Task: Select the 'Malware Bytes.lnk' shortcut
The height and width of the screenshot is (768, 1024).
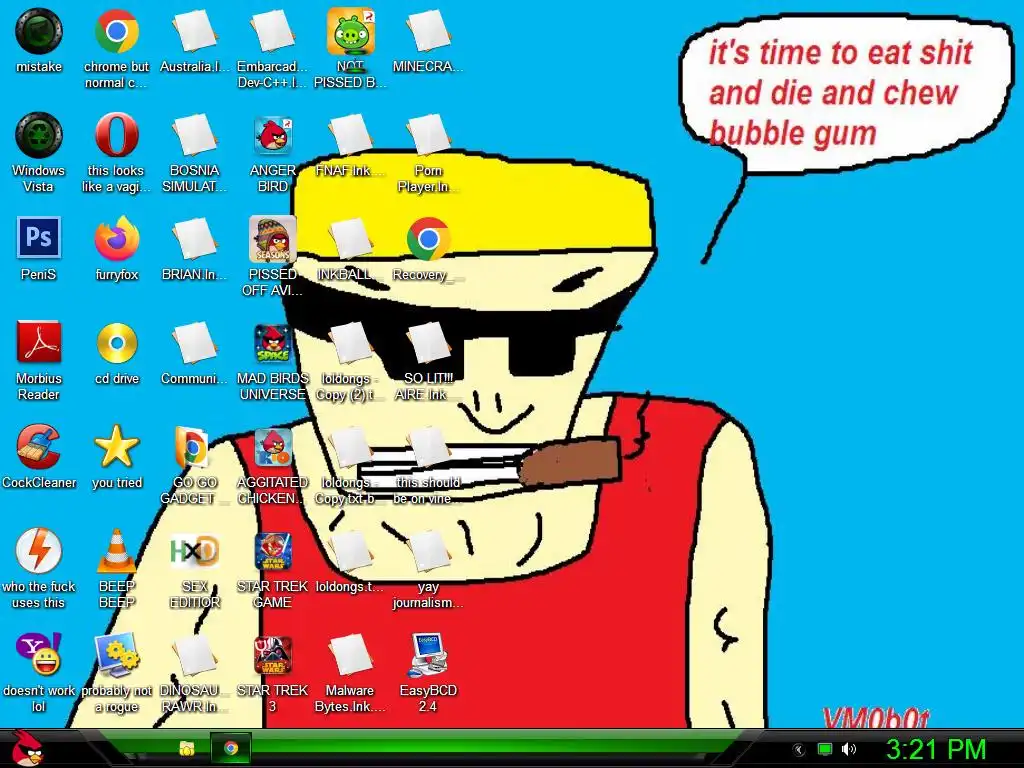Action: tap(351, 654)
